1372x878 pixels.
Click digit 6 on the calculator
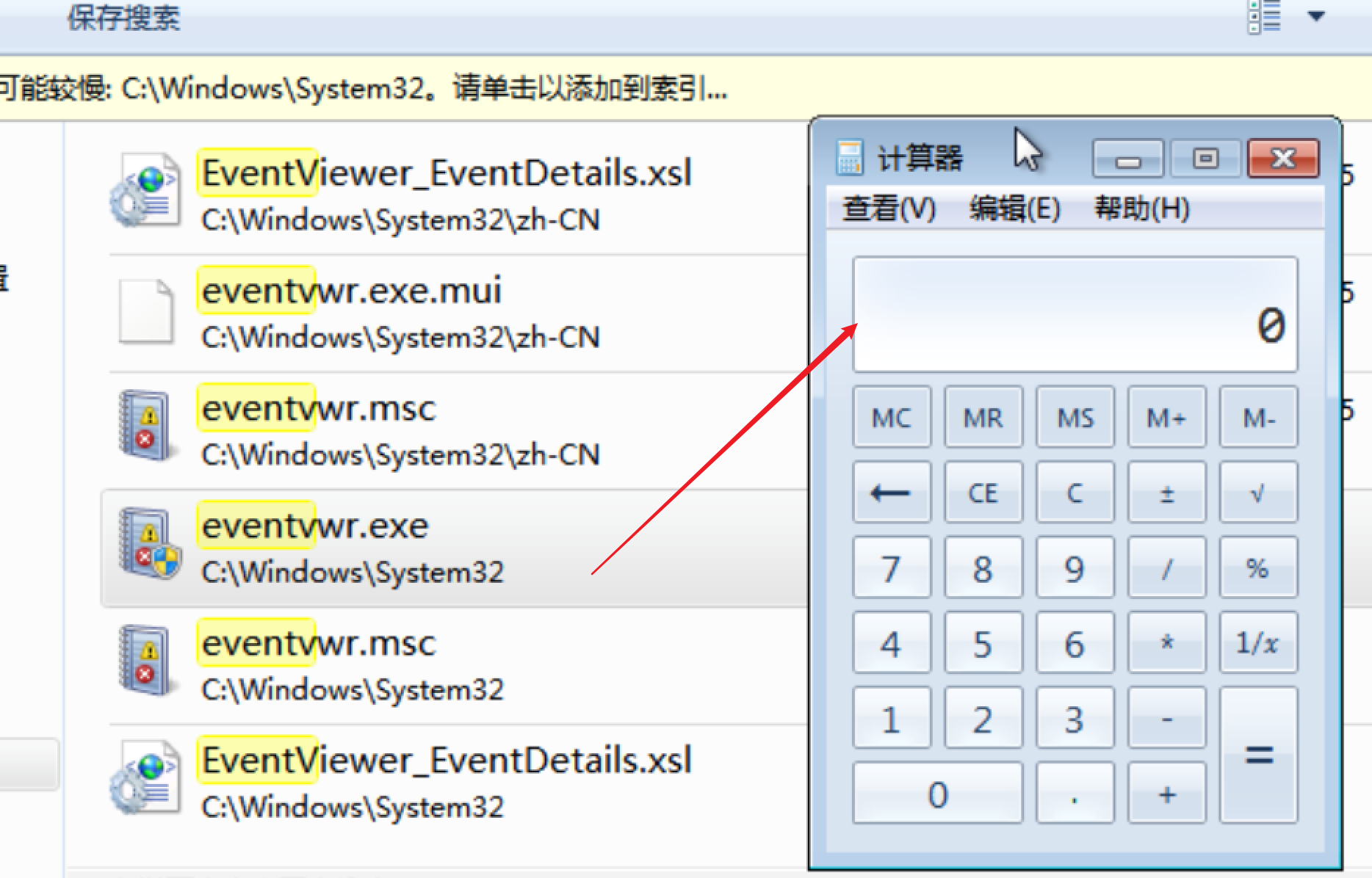coord(1075,642)
